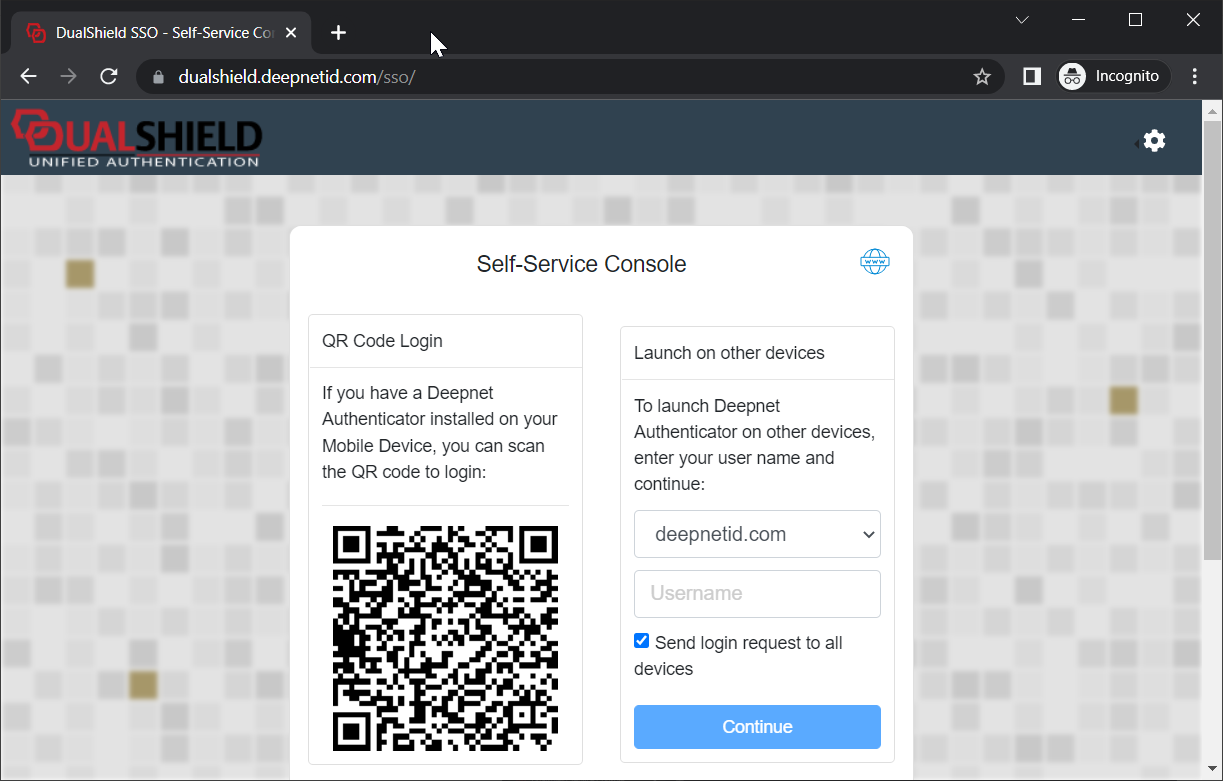View site information via the lock icon
1223x781 pixels.
[157, 77]
